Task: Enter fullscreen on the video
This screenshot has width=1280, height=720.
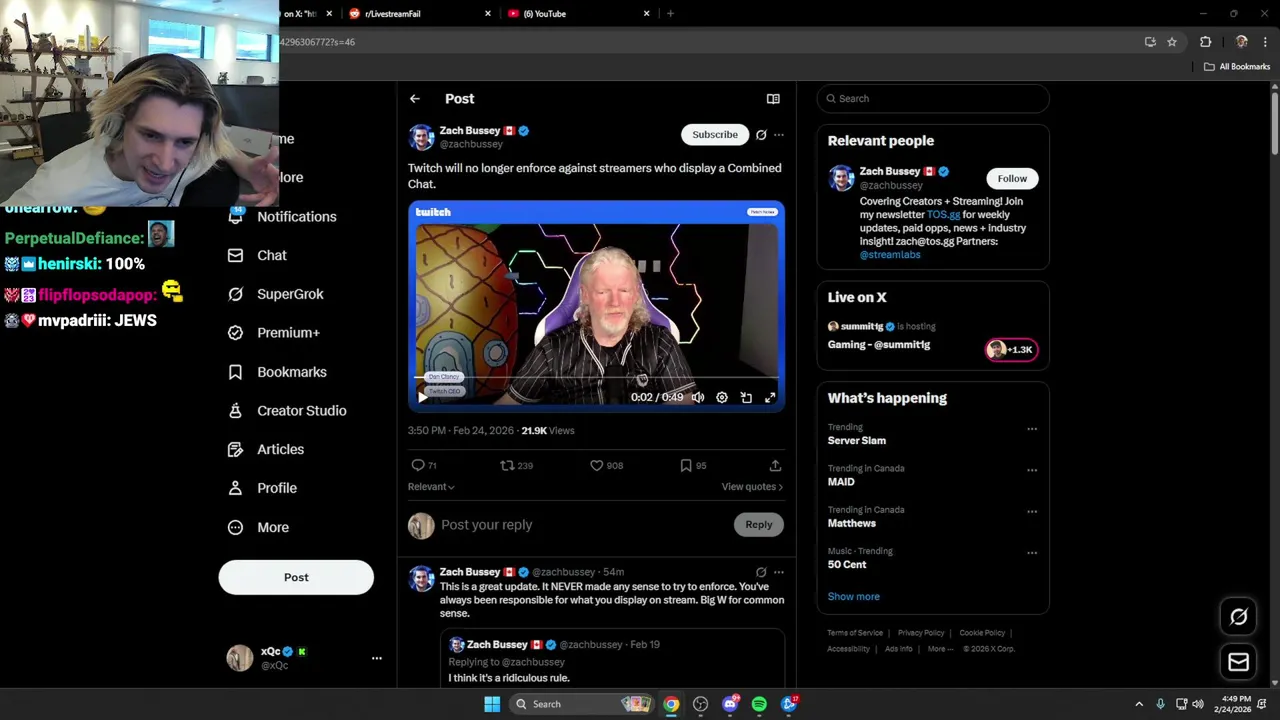Action: coord(770,397)
